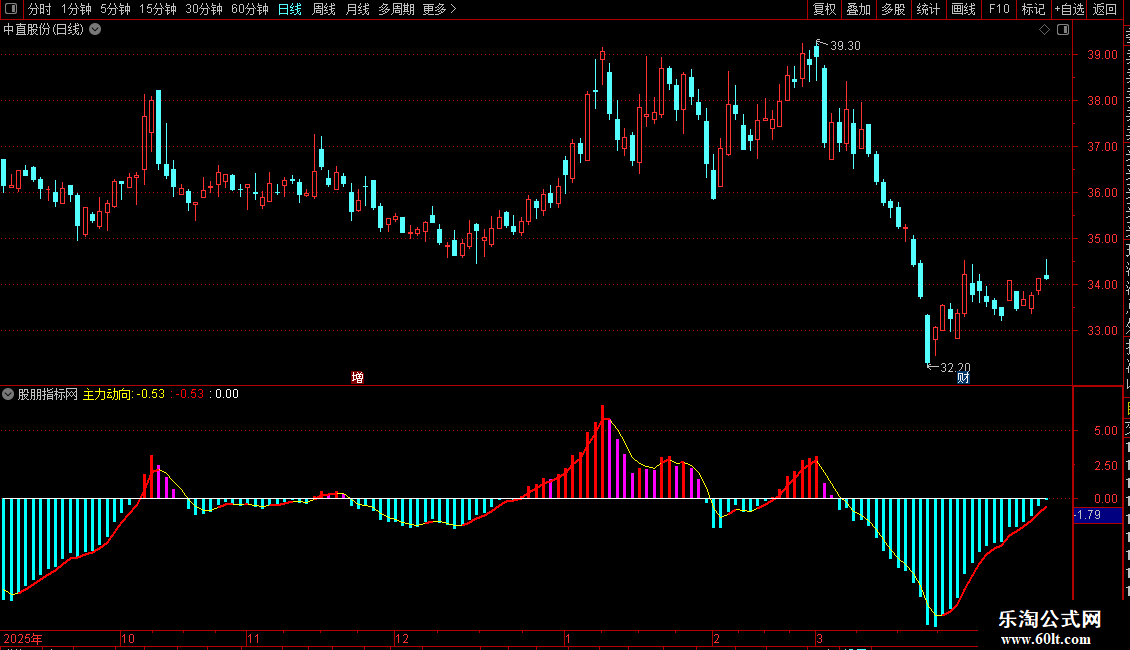Toggle the right info panel icon under 返回
This screenshot has height=650, width=1130.
click(1063, 30)
